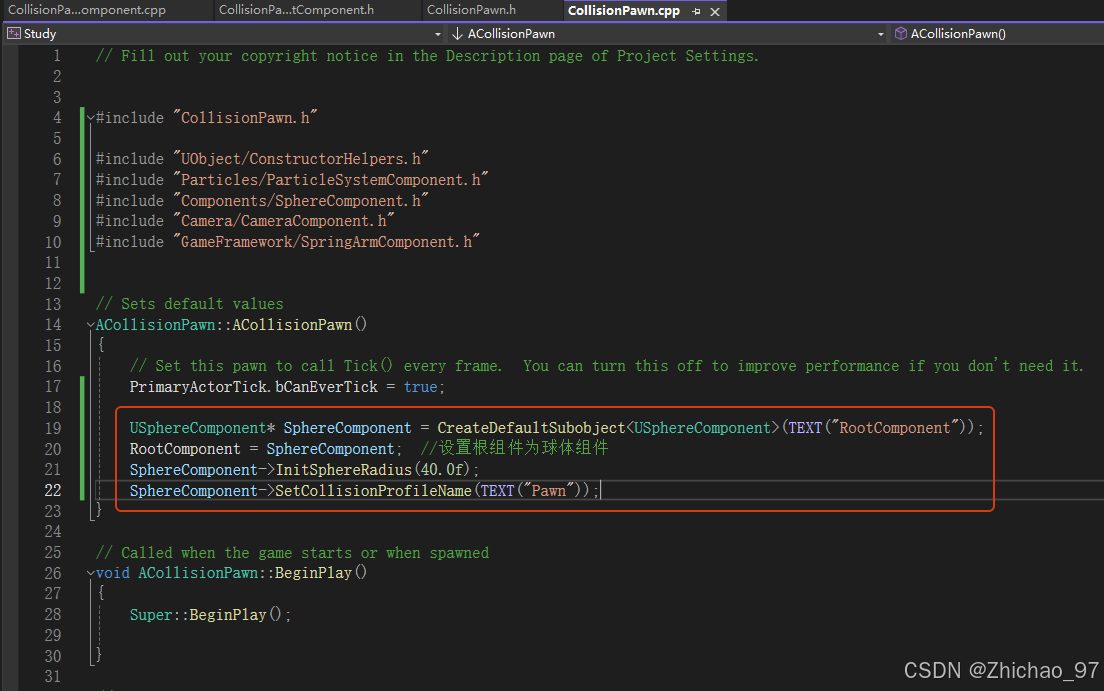Collapse the ACollisionPawn constructor at line 14

click(x=91, y=325)
